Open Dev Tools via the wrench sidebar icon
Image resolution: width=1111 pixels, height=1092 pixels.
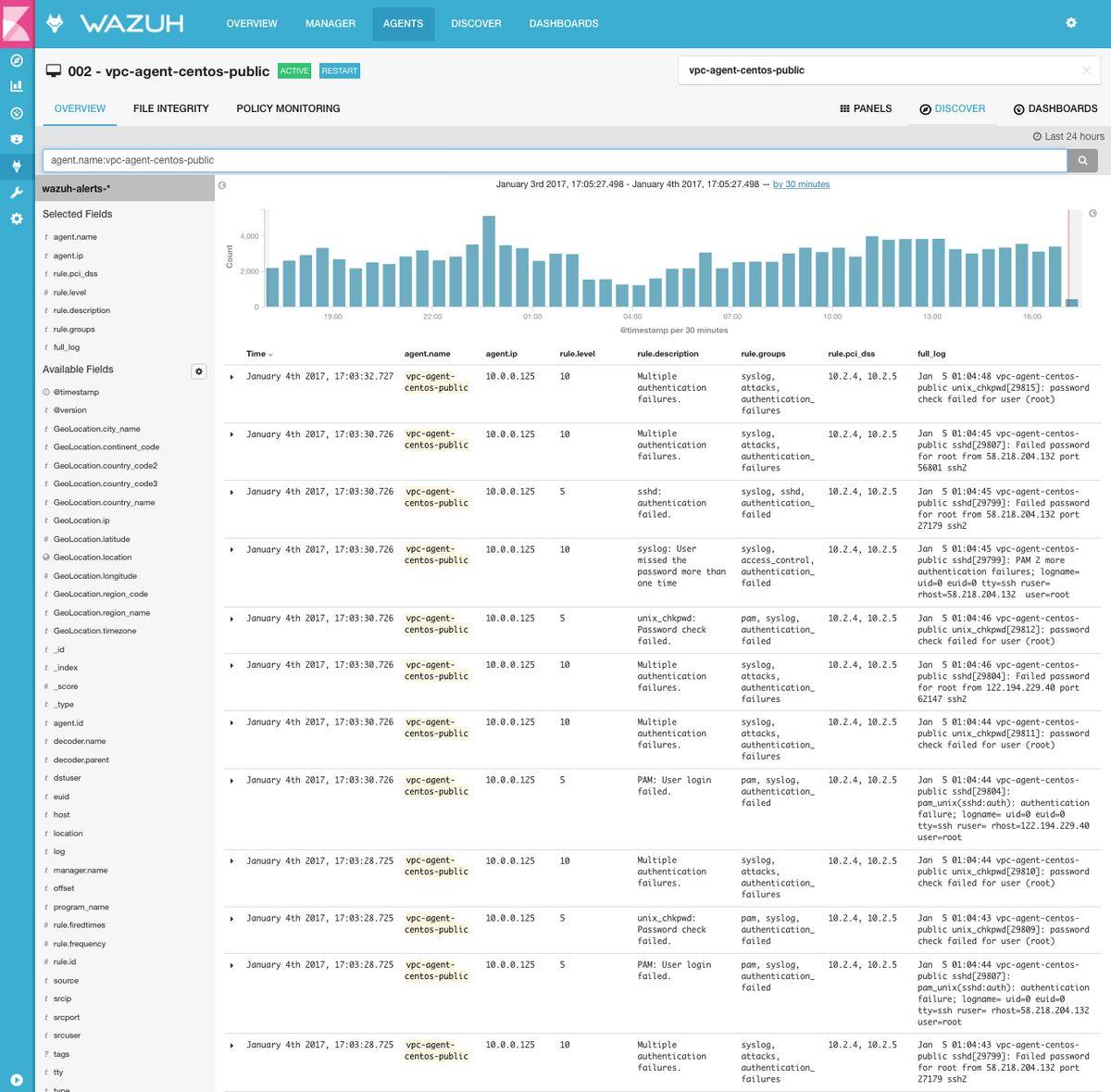tap(16, 193)
